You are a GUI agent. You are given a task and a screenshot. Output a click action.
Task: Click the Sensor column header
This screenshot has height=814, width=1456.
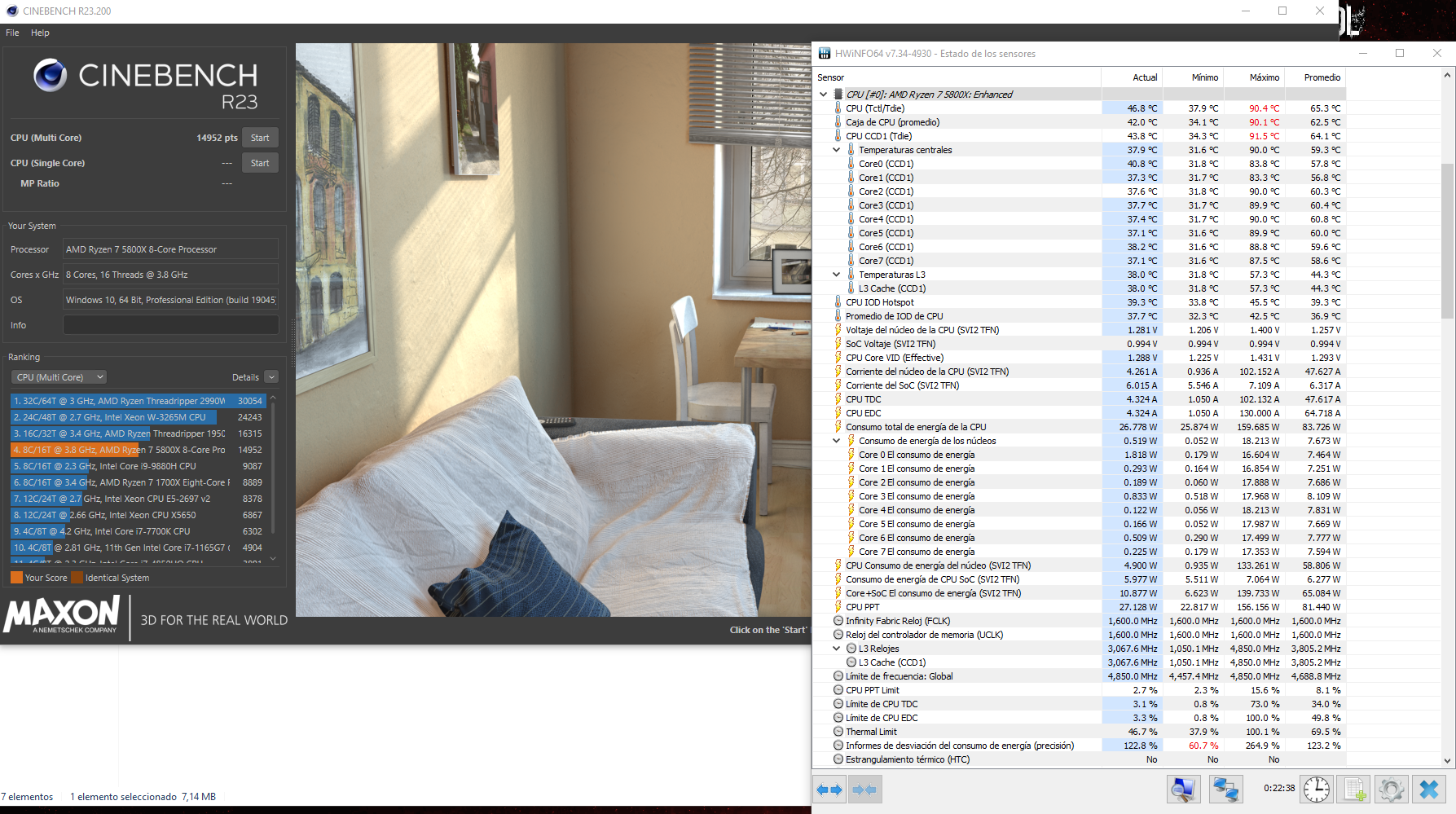957,77
